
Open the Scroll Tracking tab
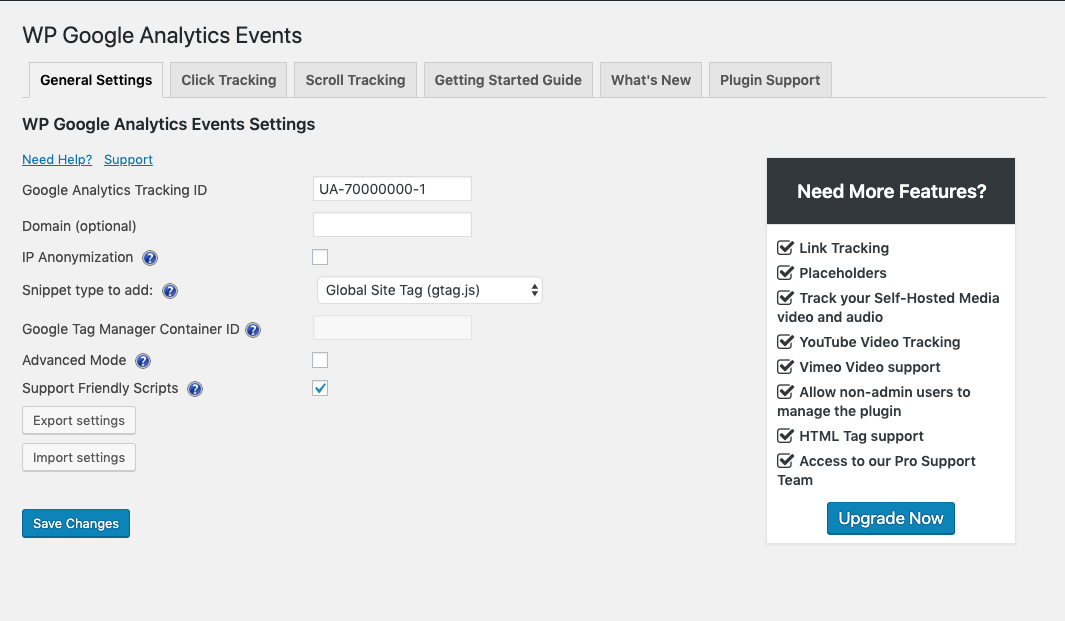355,80
